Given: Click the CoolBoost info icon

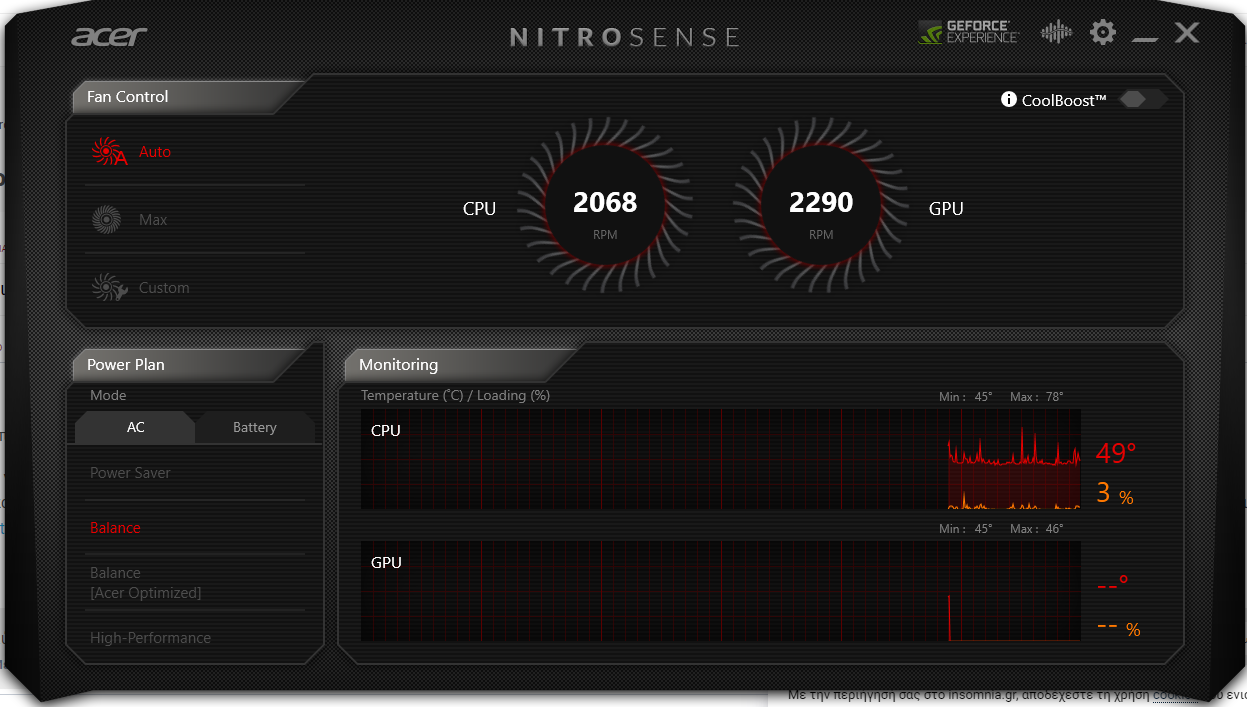Looking at the screenshot, I should coord(1009,100).
